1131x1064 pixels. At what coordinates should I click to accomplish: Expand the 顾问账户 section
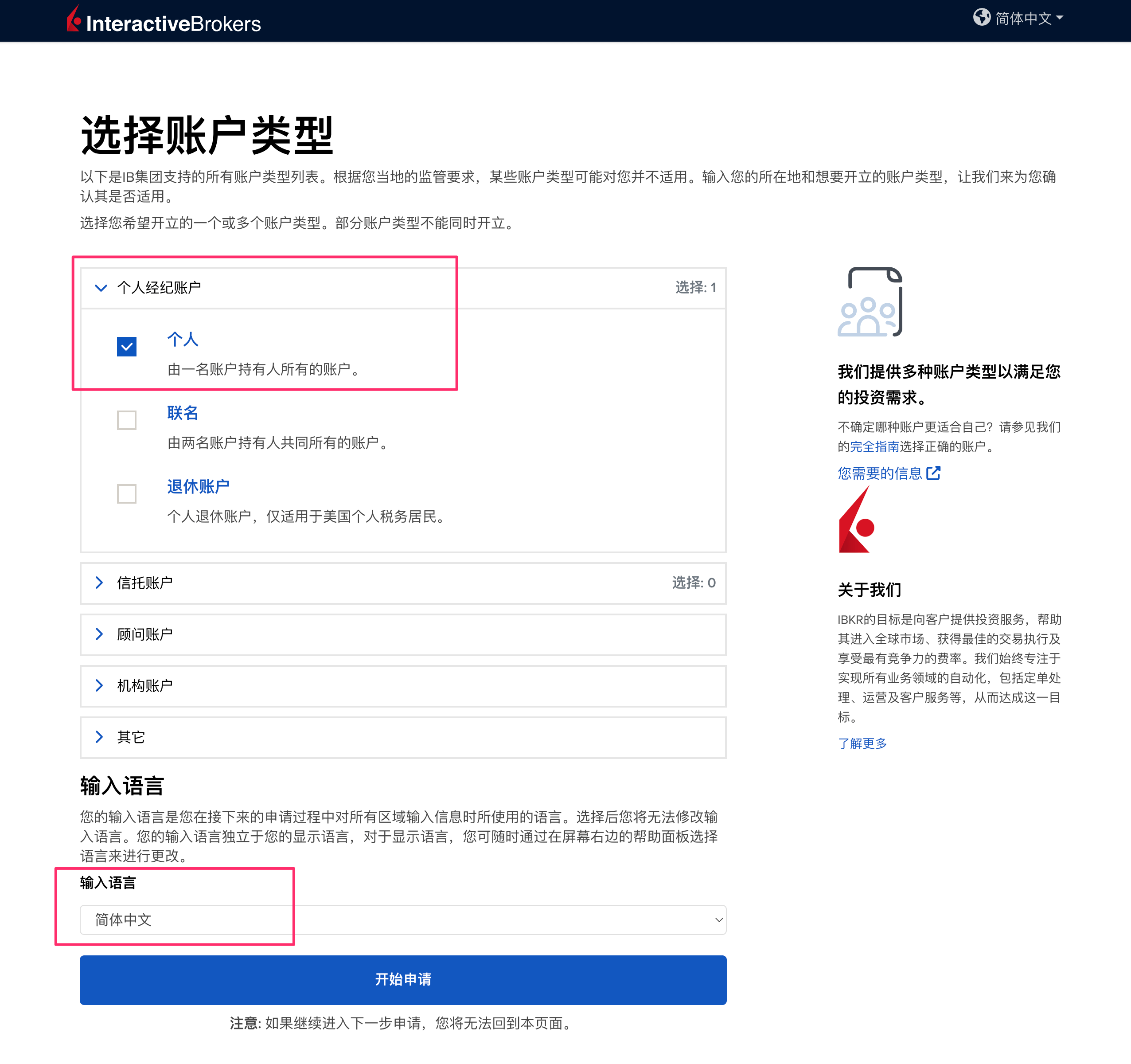101,634
